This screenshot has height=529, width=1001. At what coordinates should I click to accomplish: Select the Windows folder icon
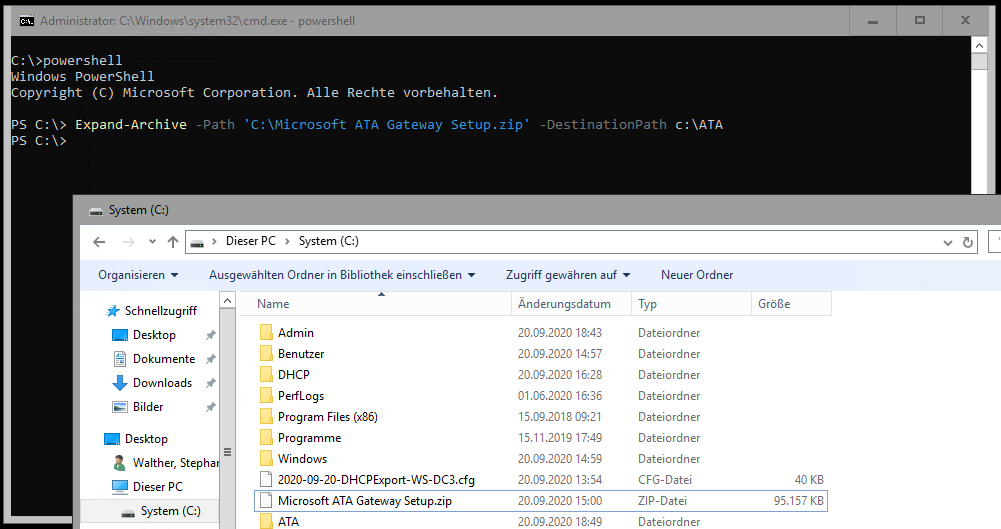pos(266,459)
